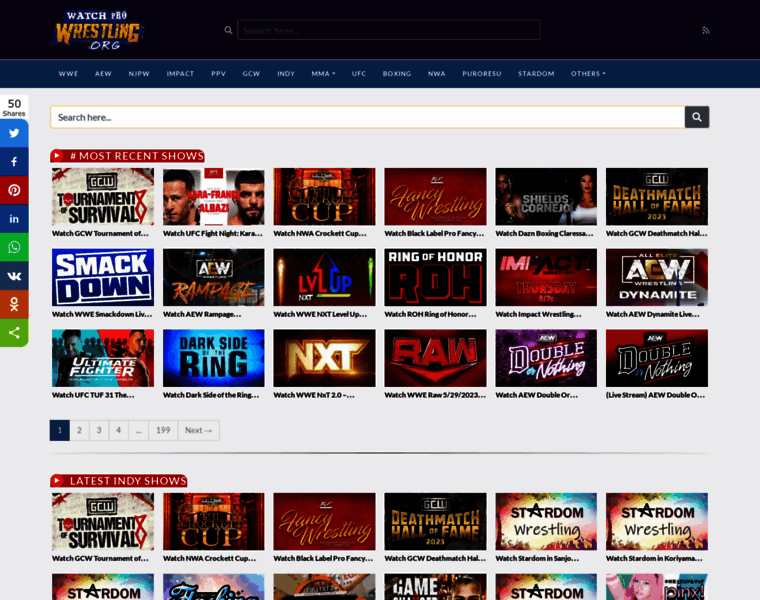Open Watch Stardom in Koriyama… link
The image size is (760, 600).
point(654,558)
